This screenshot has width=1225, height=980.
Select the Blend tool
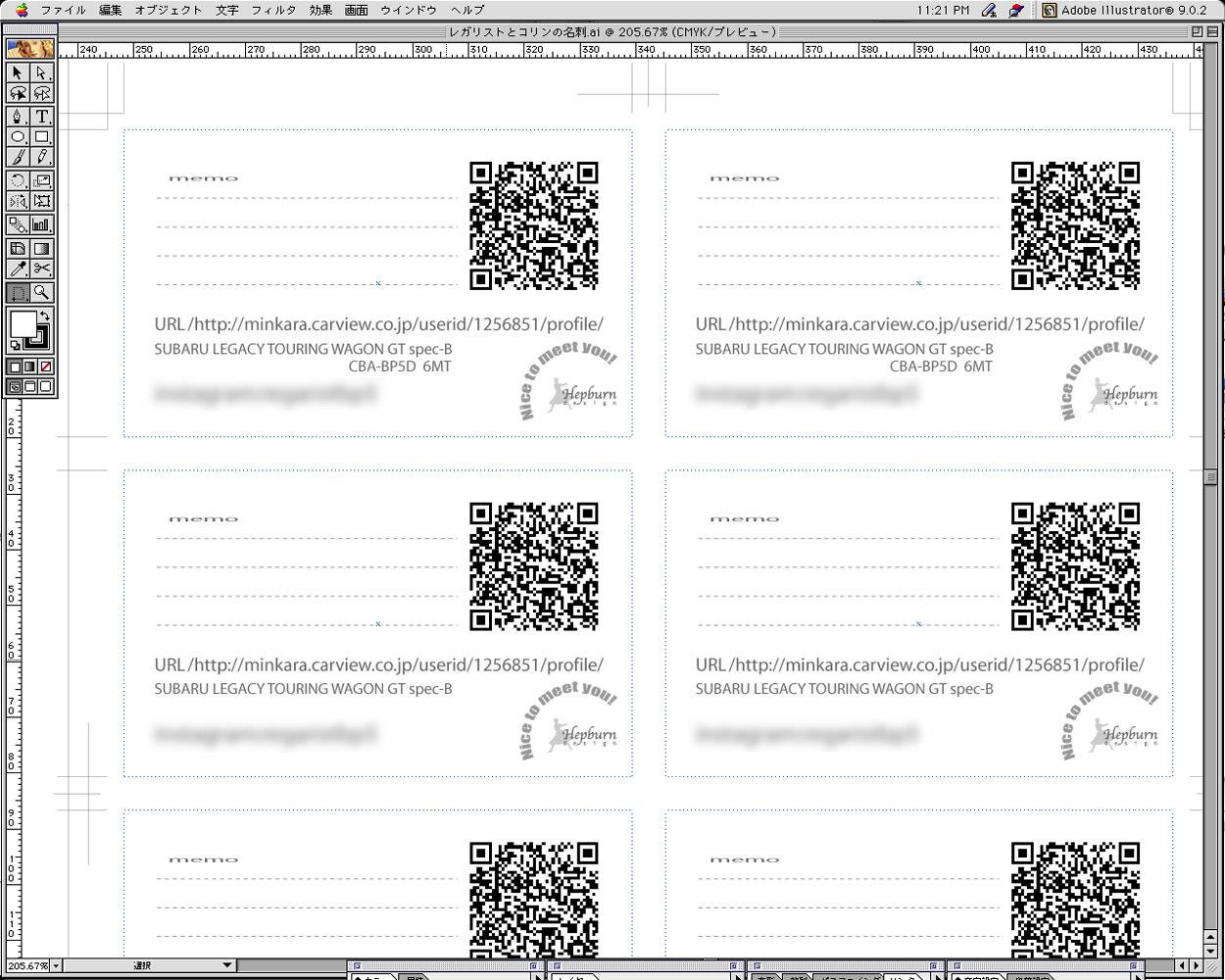coord(18,224)
